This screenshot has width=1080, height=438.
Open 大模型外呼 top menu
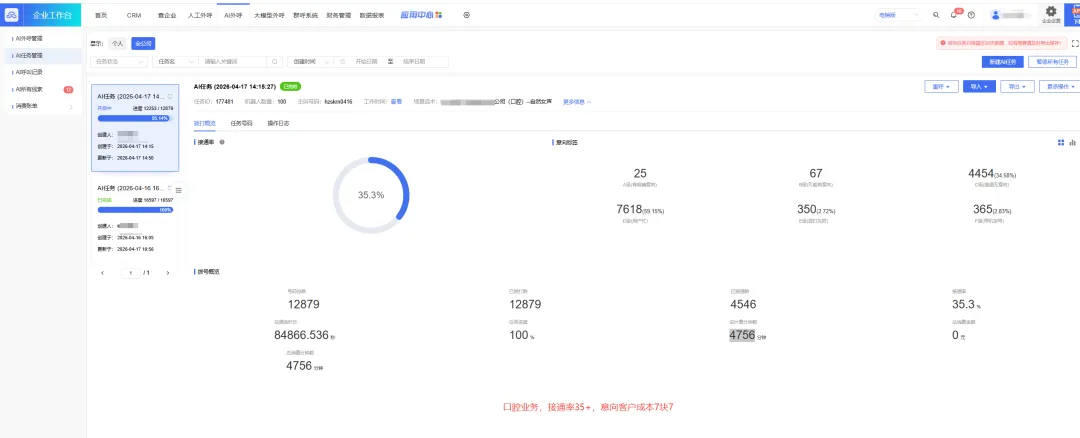[x=267, y=14]
